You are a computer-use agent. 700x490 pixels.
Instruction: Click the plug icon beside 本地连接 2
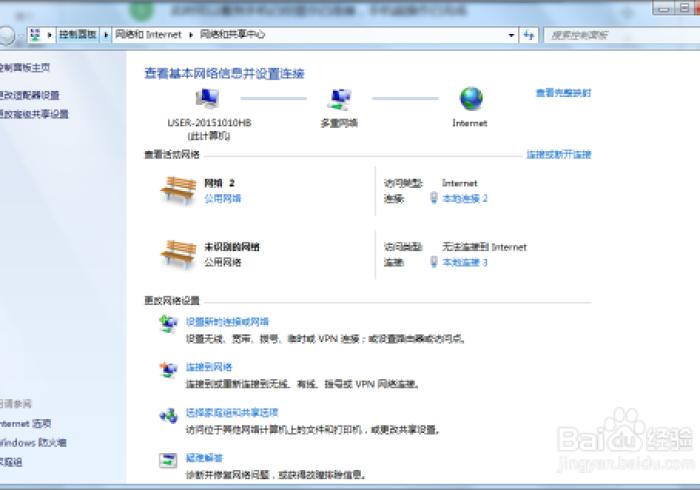[433, 198]
